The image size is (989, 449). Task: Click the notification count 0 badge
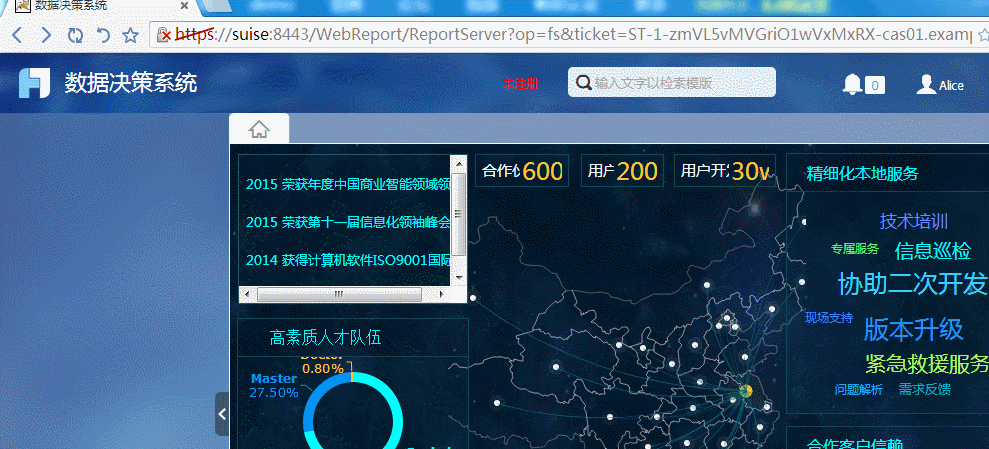(x=875, y=85)
